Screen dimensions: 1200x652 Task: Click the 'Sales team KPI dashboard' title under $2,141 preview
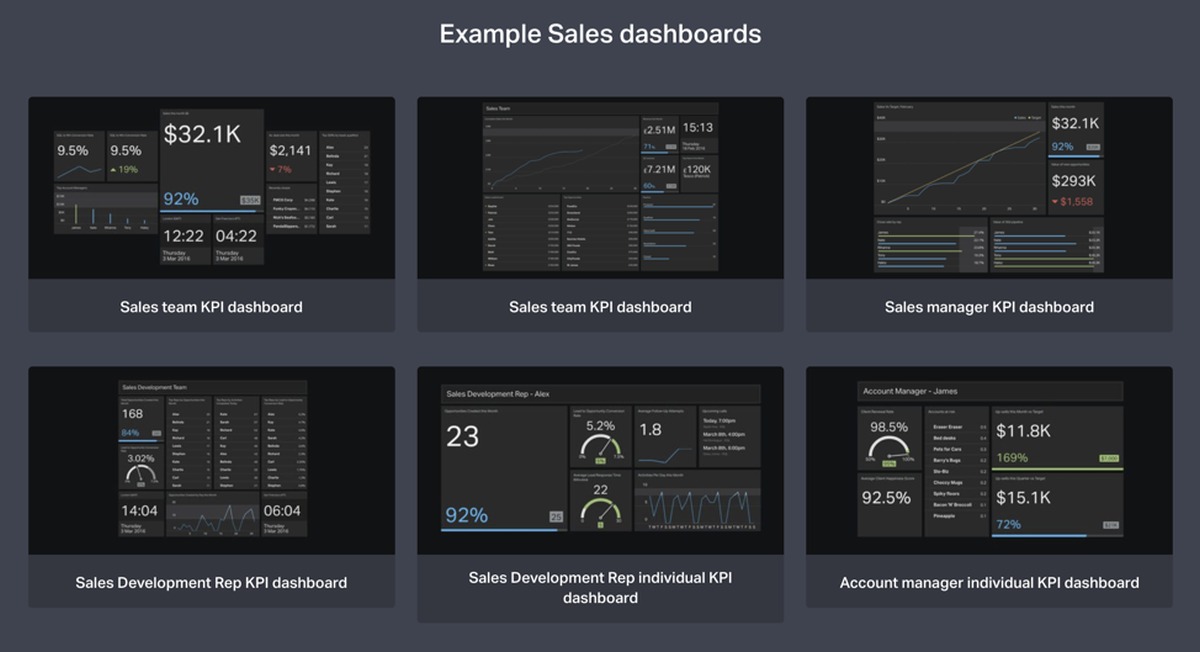211,307
